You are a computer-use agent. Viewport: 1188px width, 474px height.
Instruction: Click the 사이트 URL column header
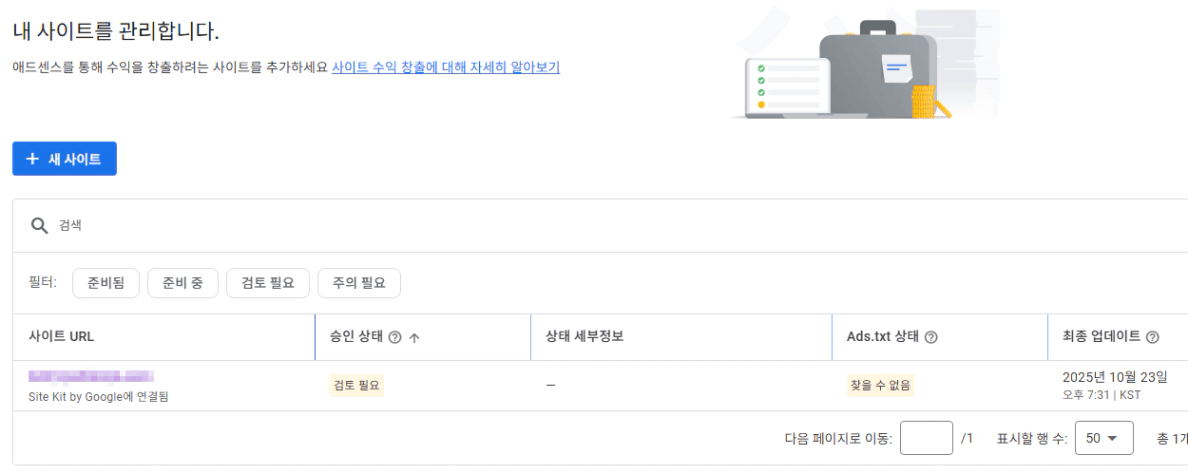[x=62, y=337]
